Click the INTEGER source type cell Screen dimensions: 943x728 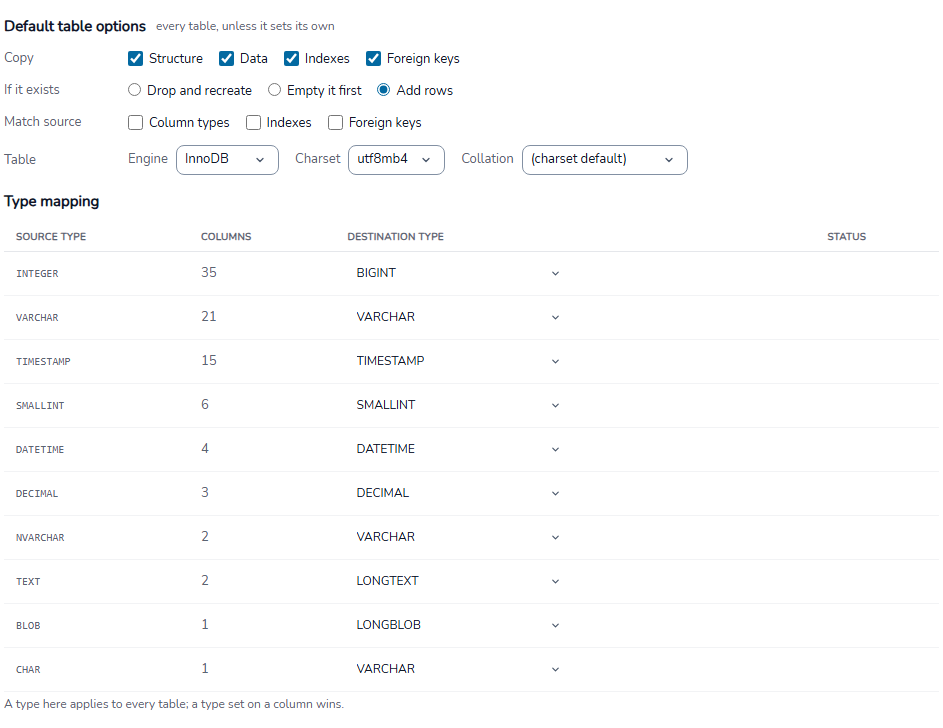click(37, 274)
